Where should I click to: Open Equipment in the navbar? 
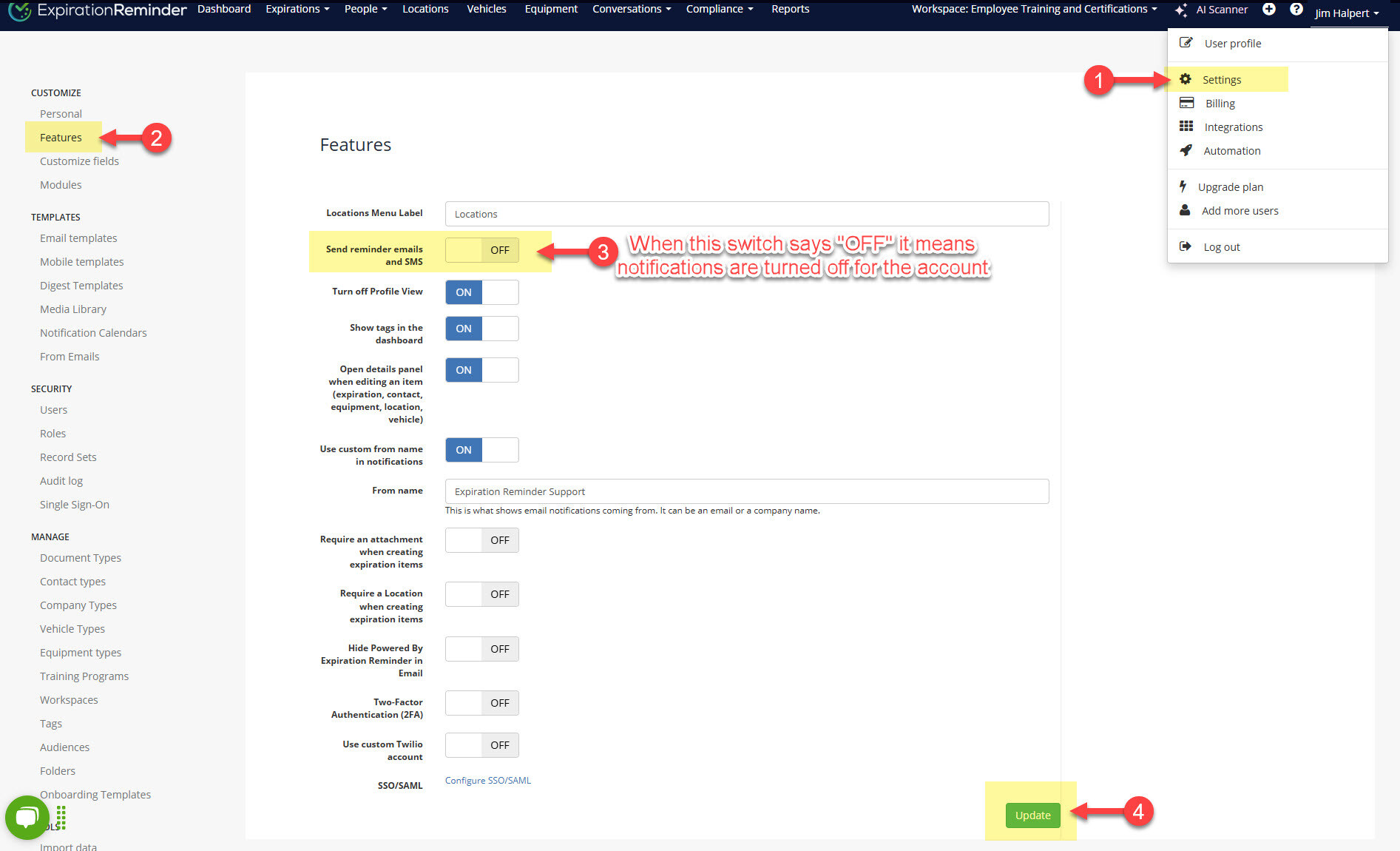tap(551, 9)
